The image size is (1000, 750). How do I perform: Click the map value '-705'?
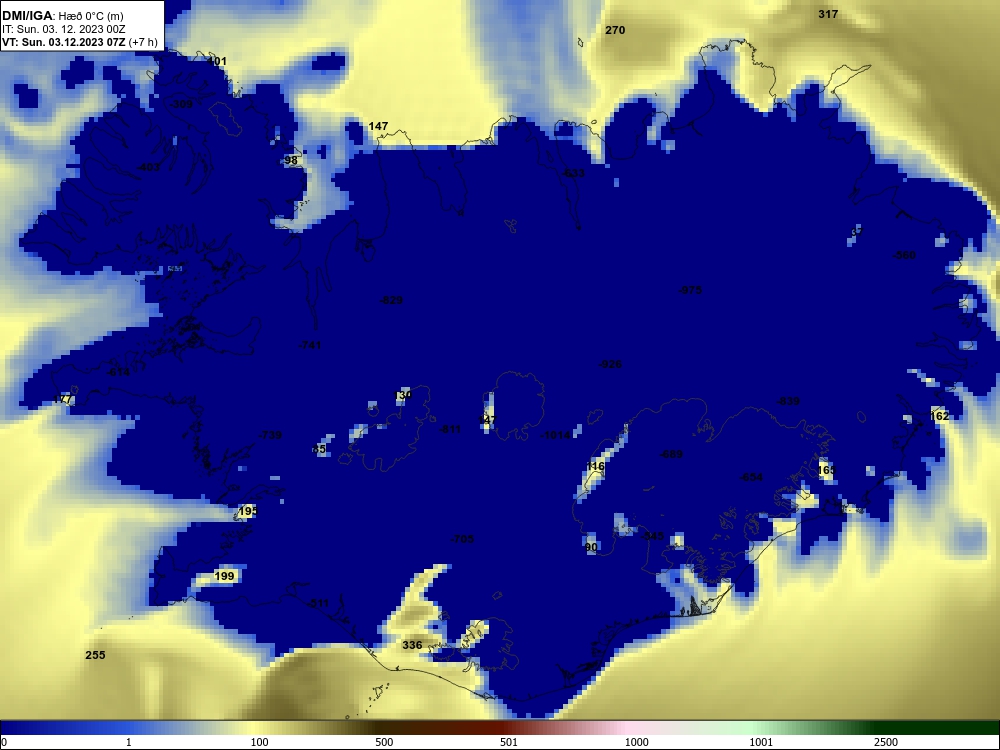tap(462, 539)
